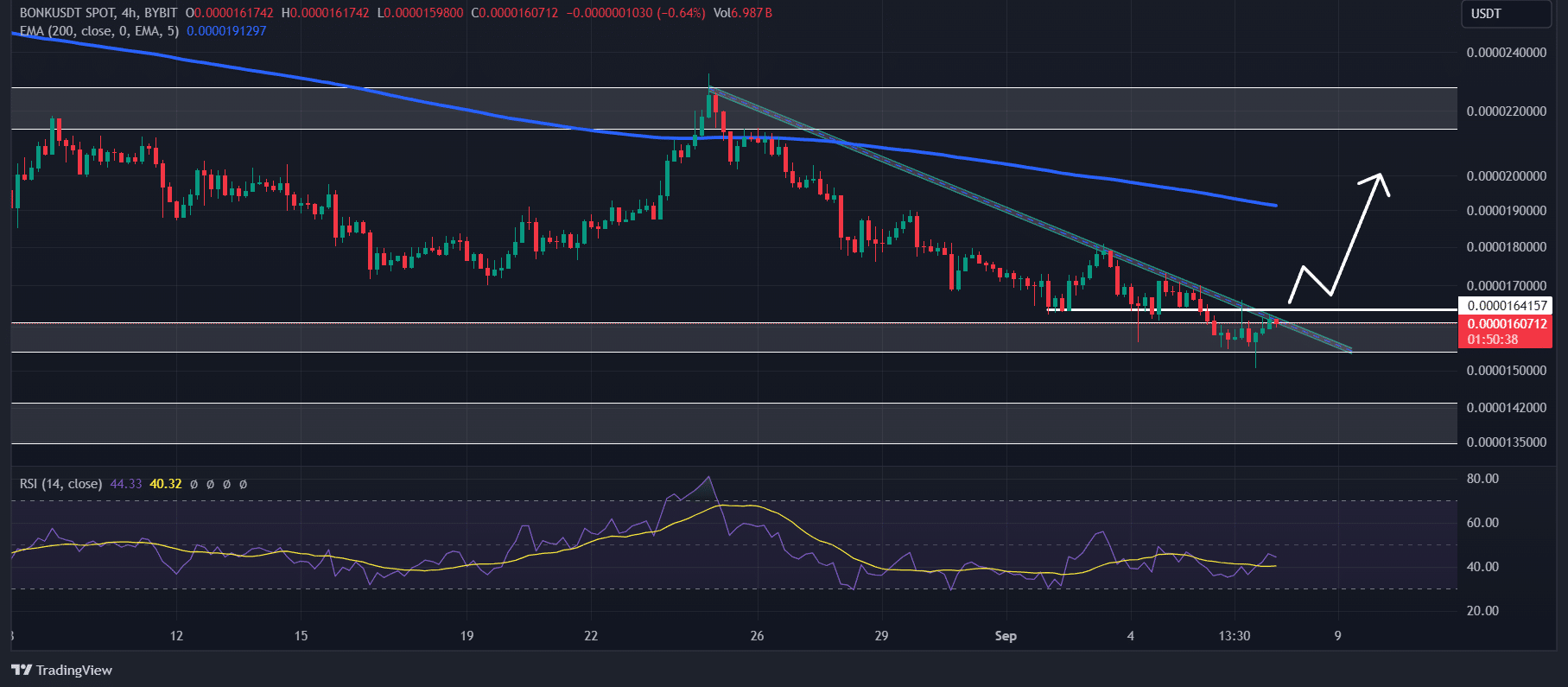The image size is (1568, 687).
Task: Click the 0.0000220000 price axis label
Action: coord(1507,111)
